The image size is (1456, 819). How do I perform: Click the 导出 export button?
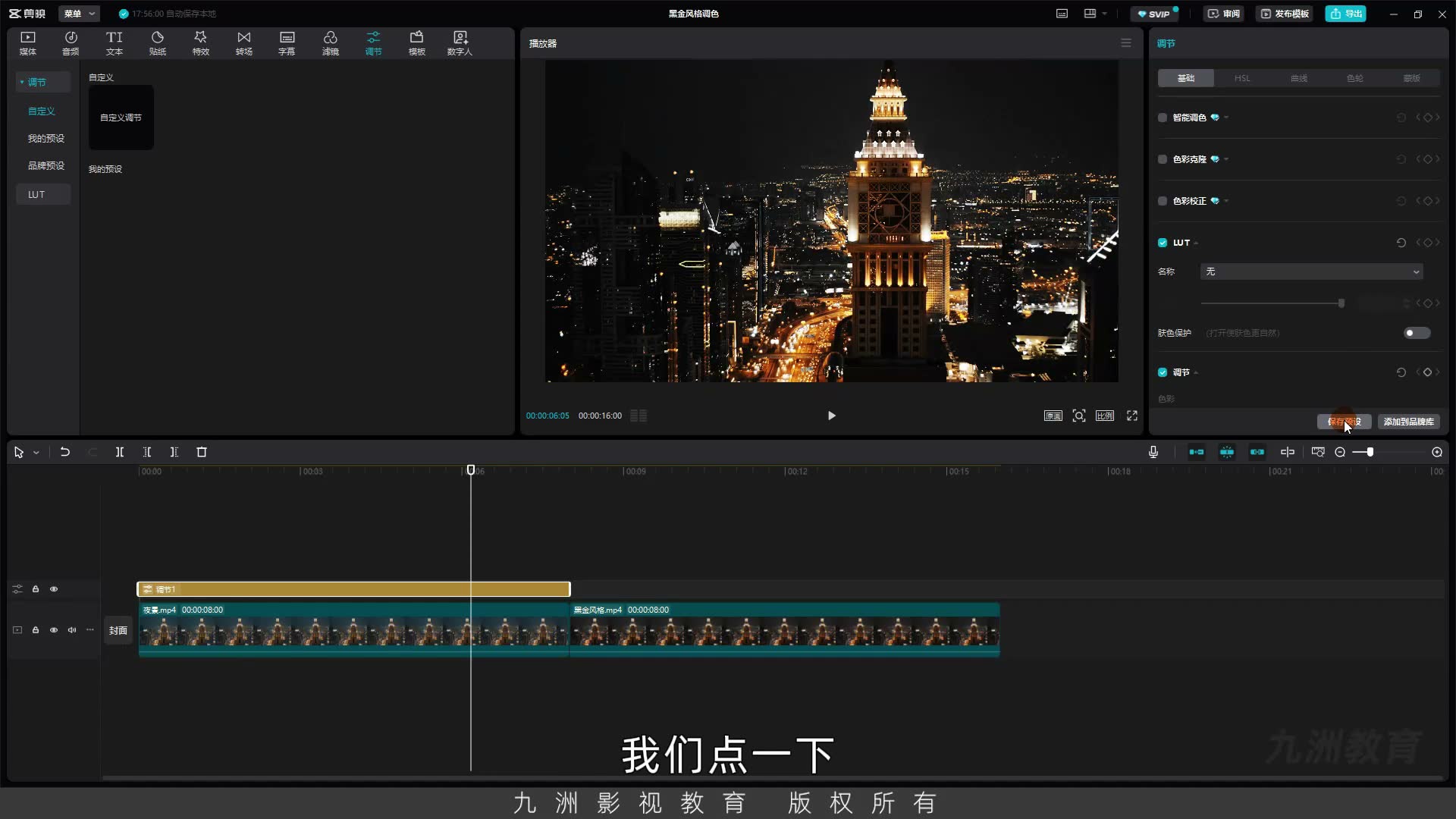[1345, 14]
